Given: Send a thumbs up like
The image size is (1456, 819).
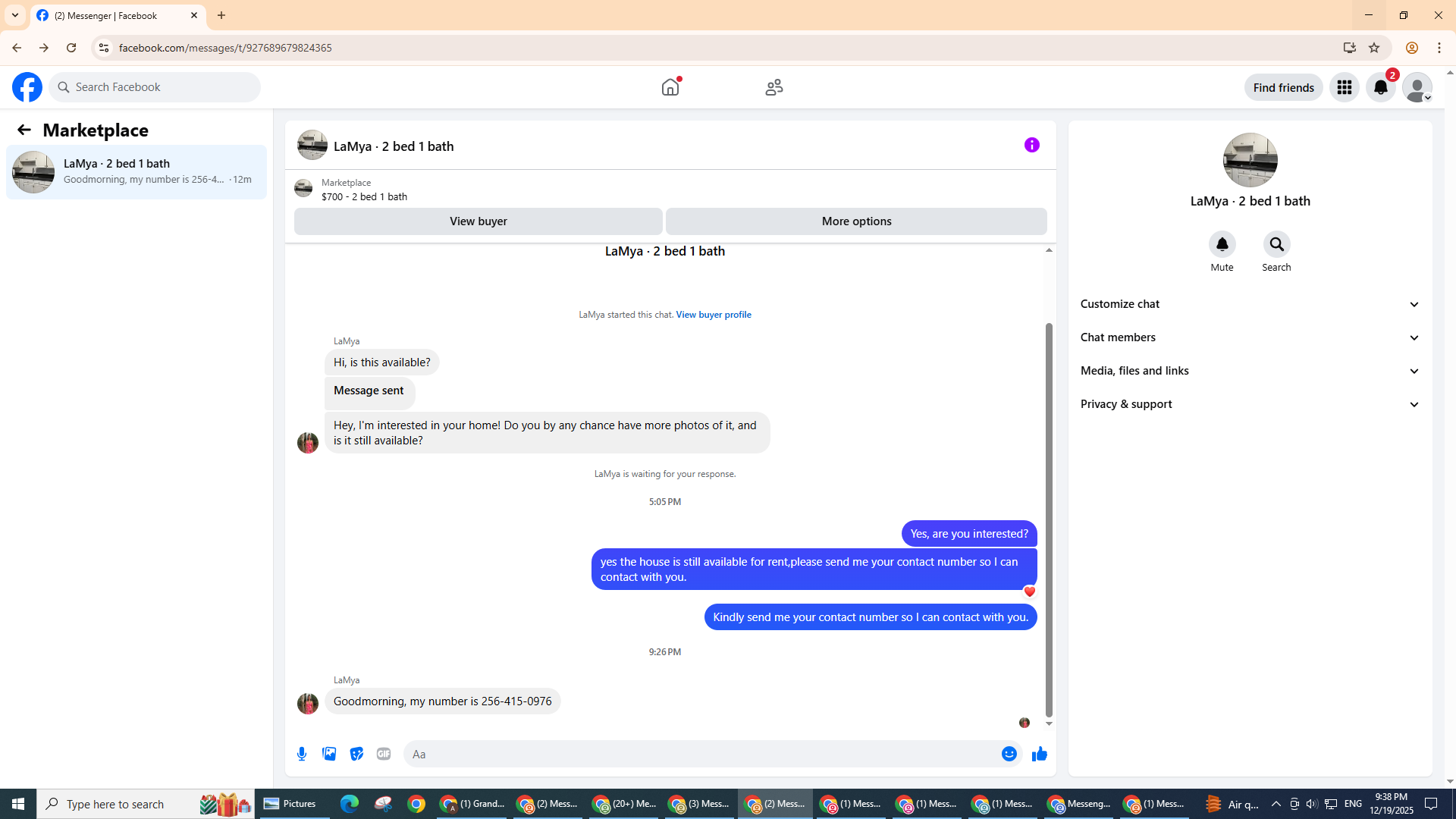Looking at the screenshot, I should [1039, 754].
